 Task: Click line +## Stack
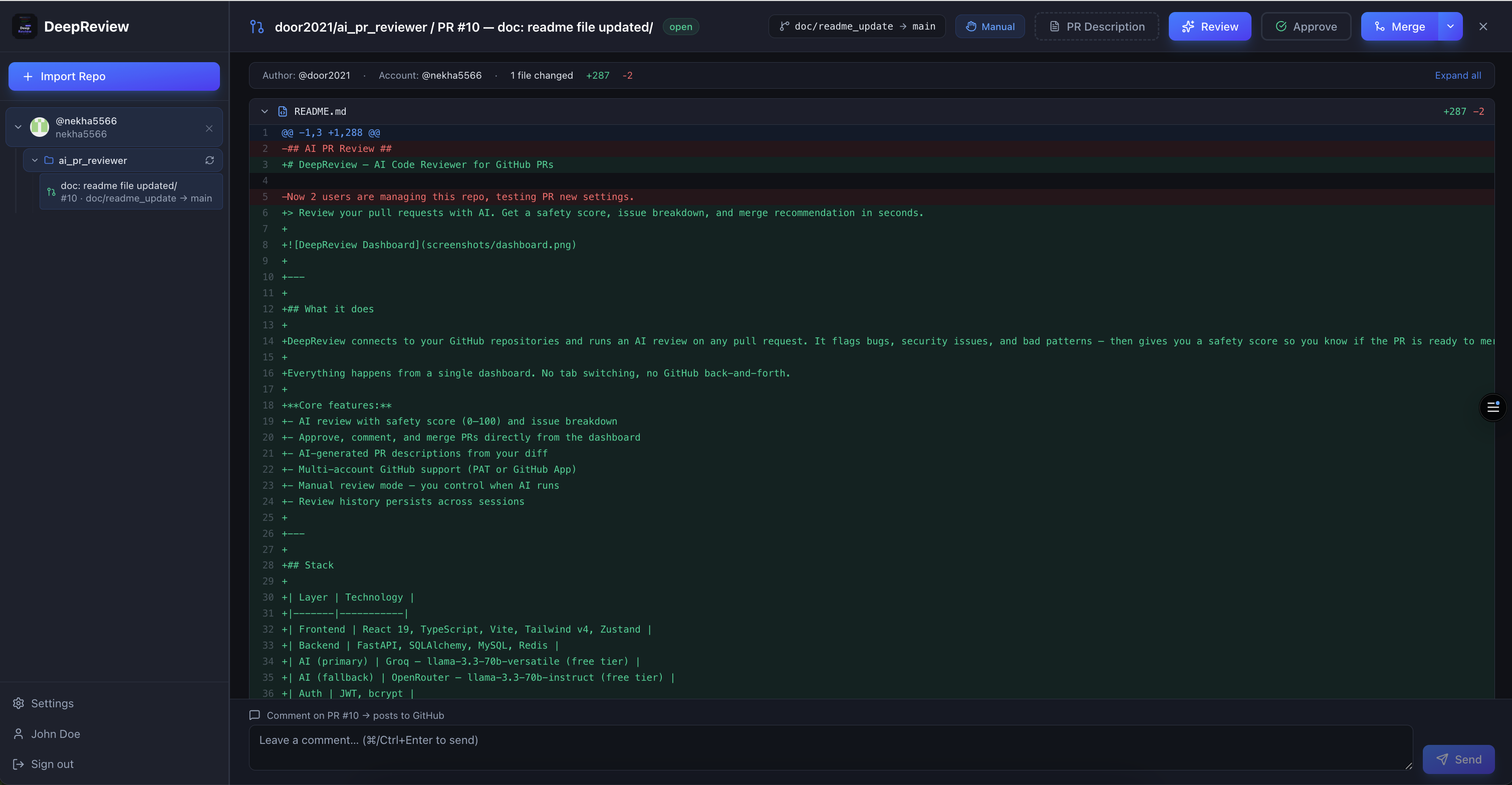coord(872,565)
